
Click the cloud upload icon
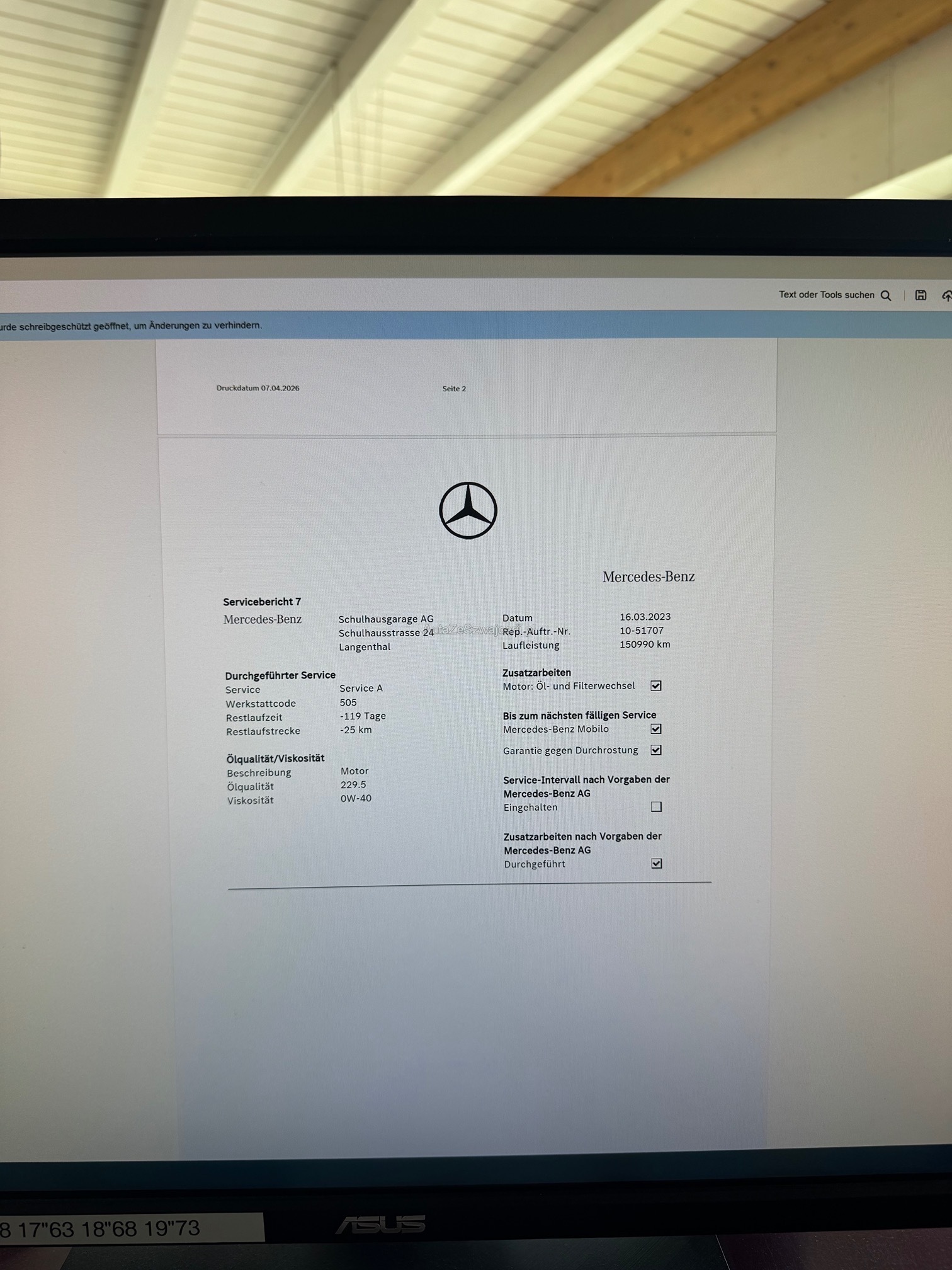(946, 295)
